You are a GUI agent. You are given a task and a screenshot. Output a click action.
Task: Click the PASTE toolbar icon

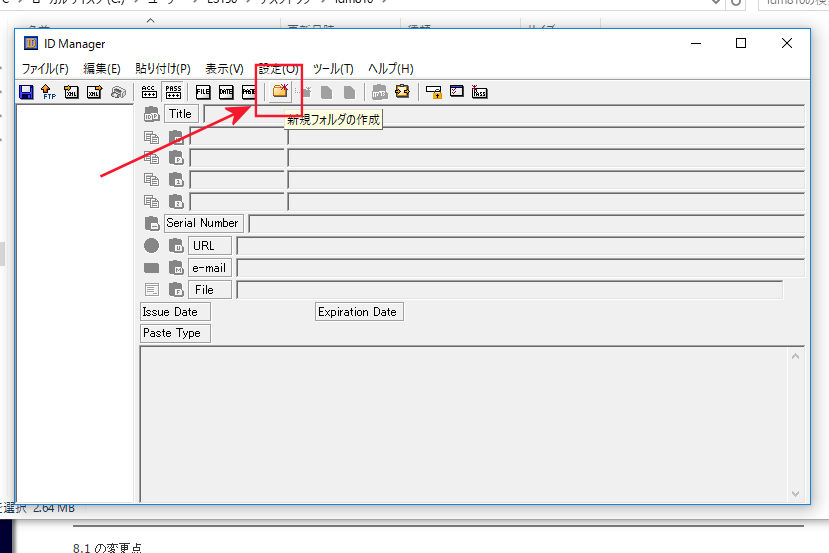tap(248, 92)
